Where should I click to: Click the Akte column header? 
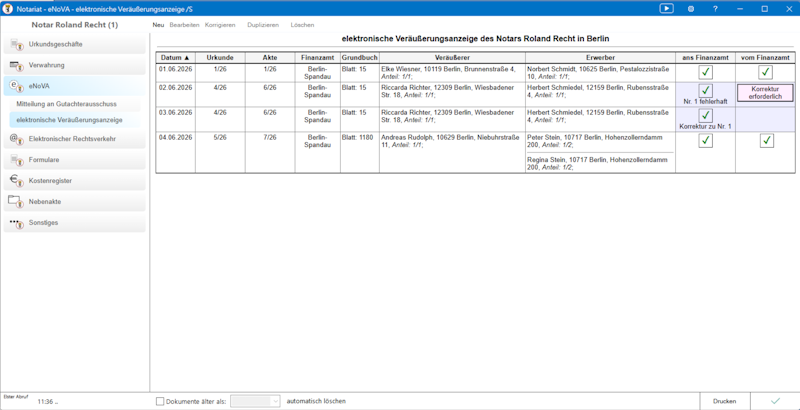coord(270,58)
